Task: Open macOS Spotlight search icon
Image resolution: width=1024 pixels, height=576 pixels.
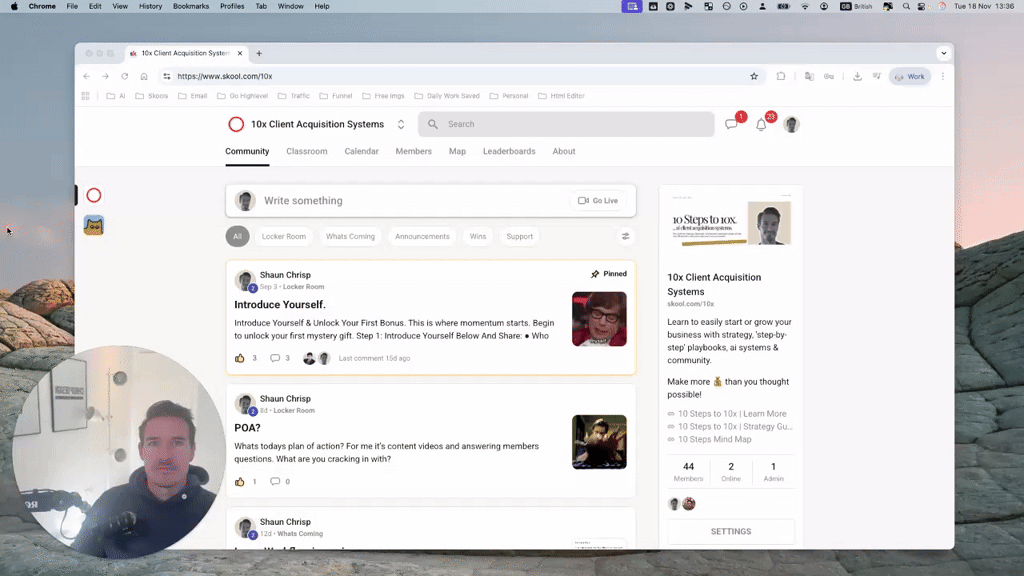Action: coord(906,7)
